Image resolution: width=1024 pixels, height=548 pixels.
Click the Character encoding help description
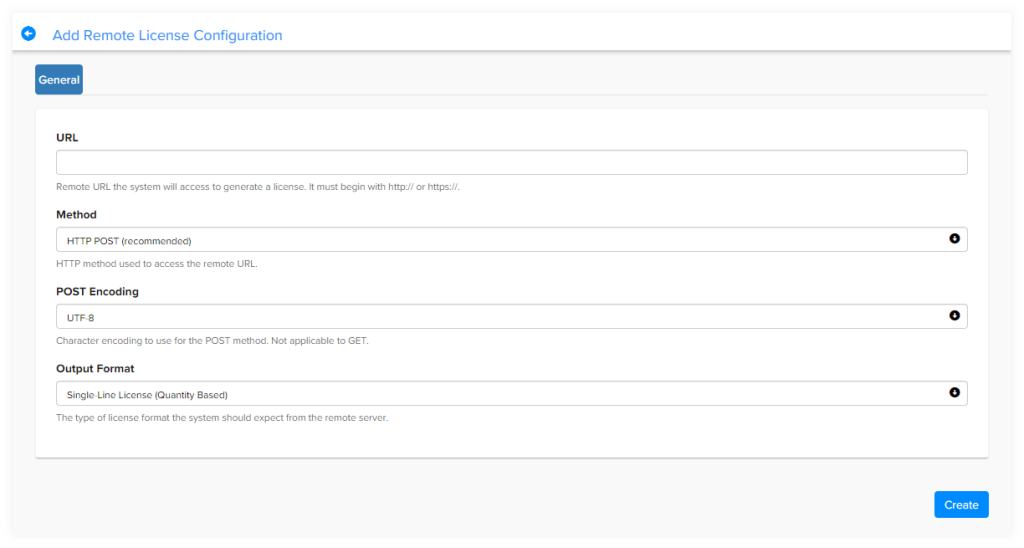pyautogui.click(x=212, y=341)
